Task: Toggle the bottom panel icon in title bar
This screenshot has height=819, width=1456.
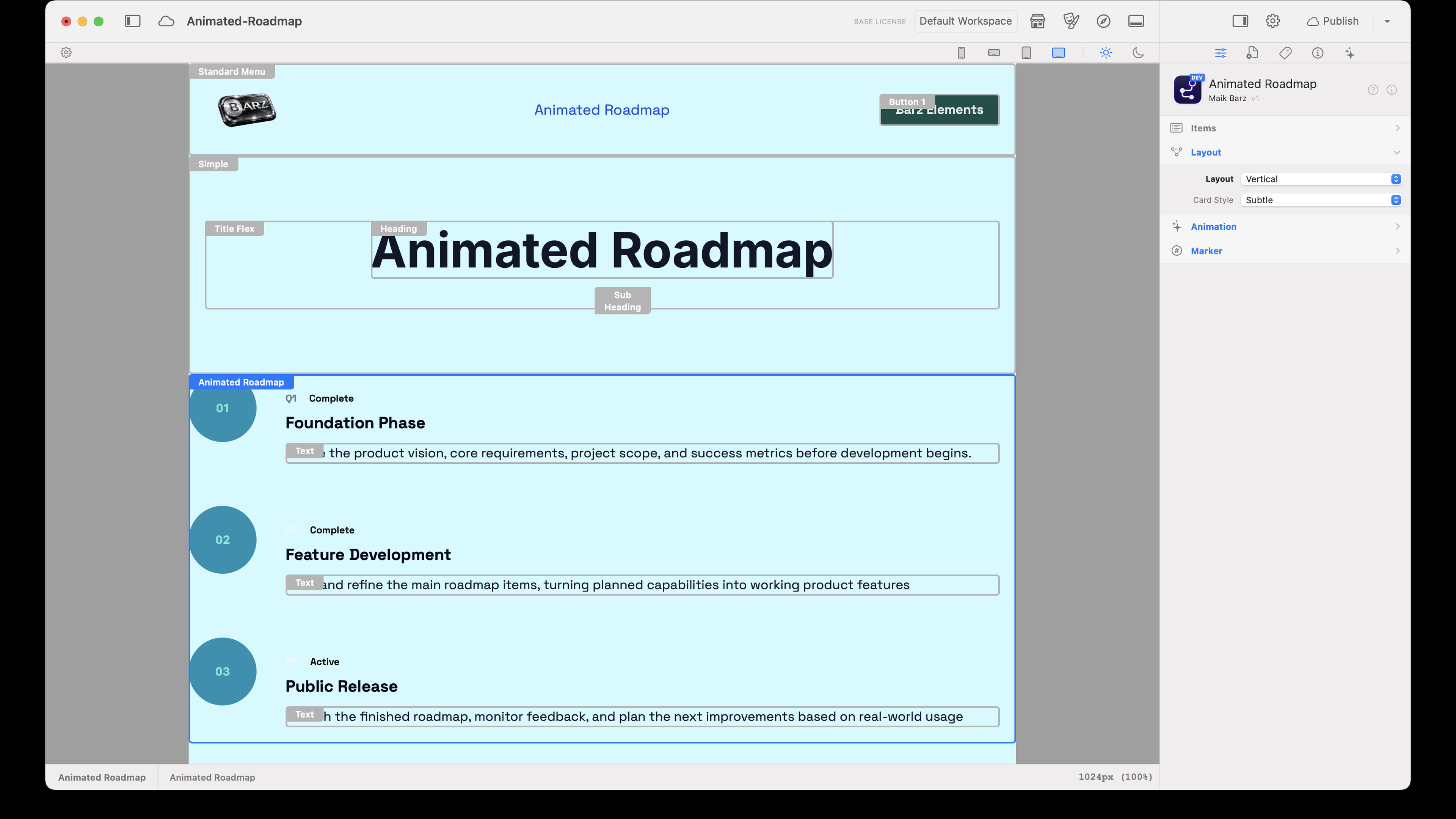Action: click(1136, 21)
